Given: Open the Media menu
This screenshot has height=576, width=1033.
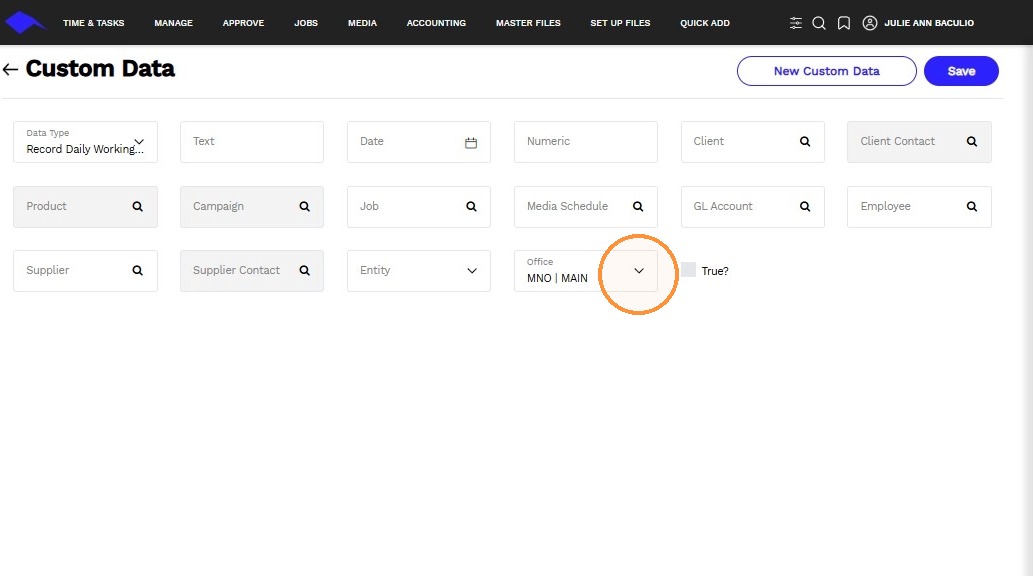Looking at the screenshot, I should pyautogui.click(x=362, y=23).
